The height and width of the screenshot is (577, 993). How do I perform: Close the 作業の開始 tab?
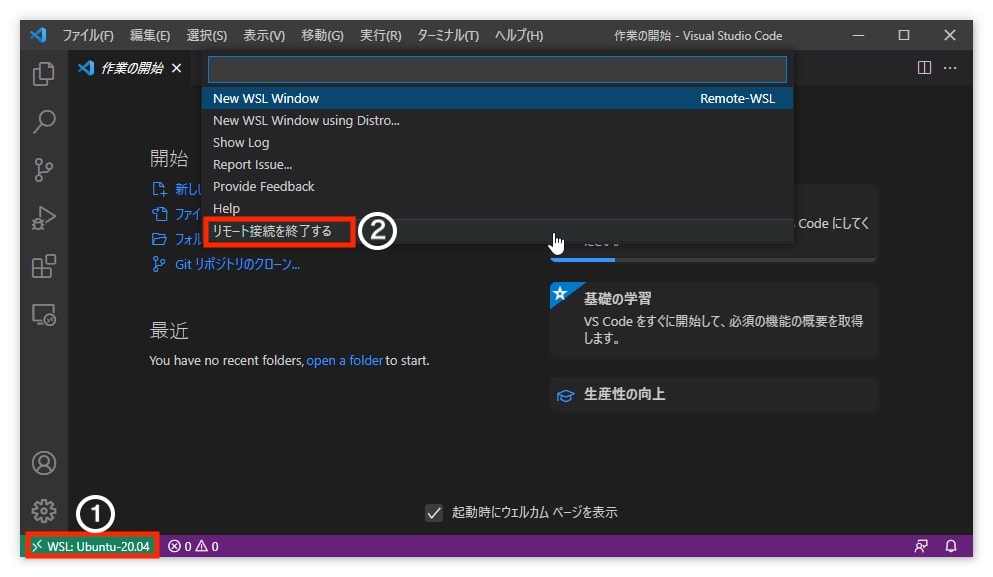(177, 68)
